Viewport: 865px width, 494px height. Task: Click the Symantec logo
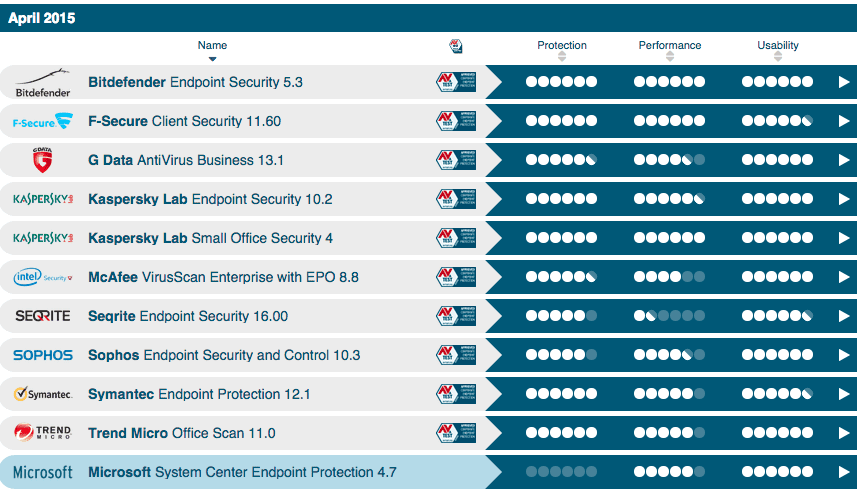[42, 394]
